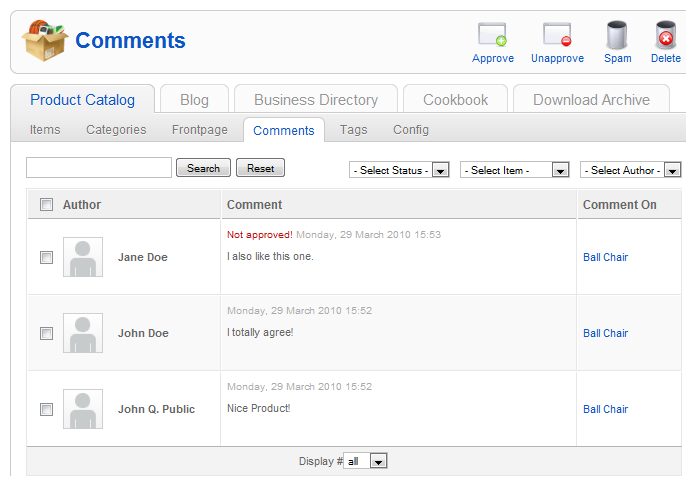Go to the Tags sub-tab

point(354,130)
